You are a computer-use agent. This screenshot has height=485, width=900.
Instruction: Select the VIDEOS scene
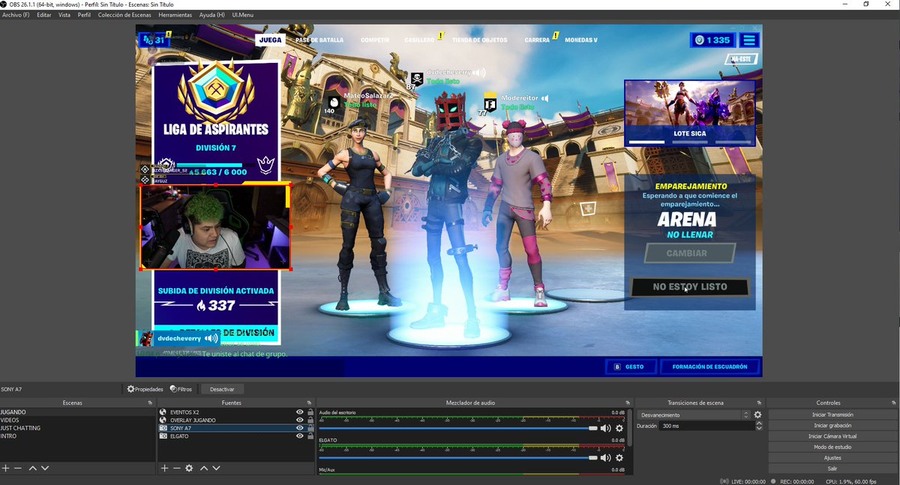[77, 420]
